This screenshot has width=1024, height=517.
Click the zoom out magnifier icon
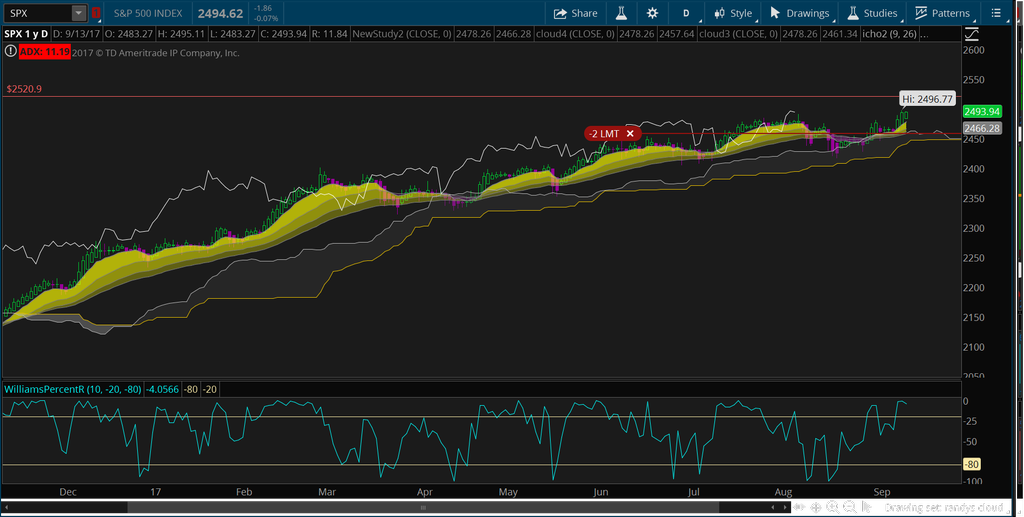[850, 507]
